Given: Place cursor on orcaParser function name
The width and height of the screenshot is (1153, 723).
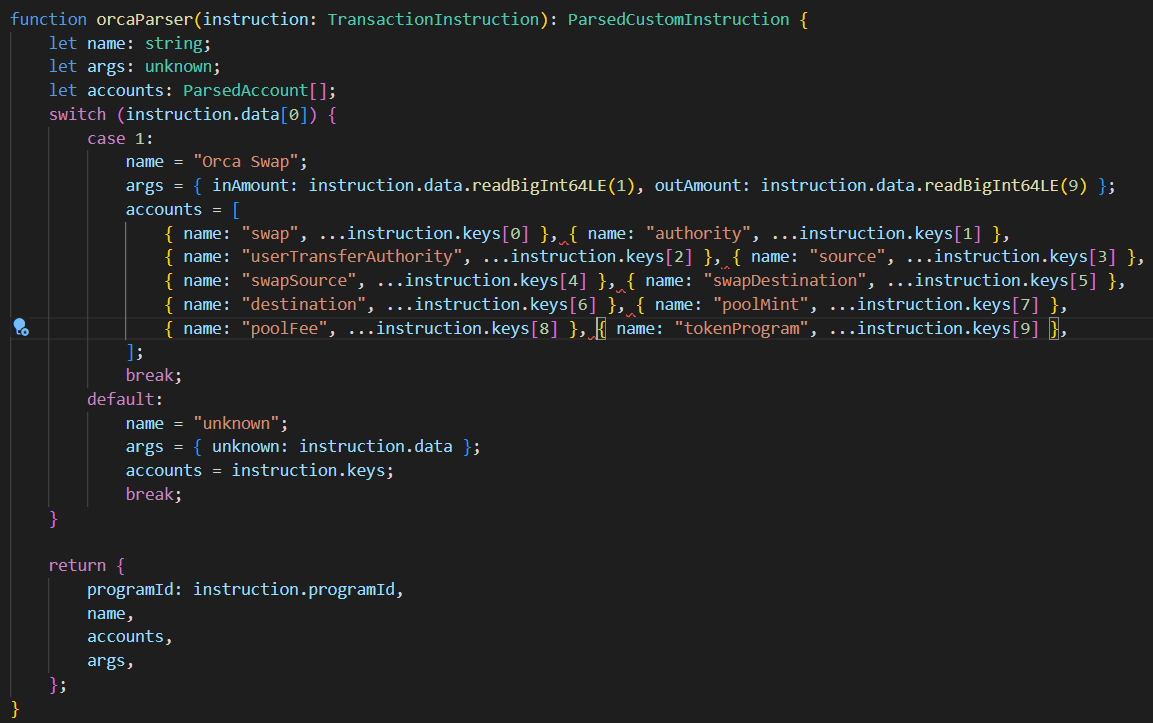Looking at the screenshot, I should pos(144,19).
